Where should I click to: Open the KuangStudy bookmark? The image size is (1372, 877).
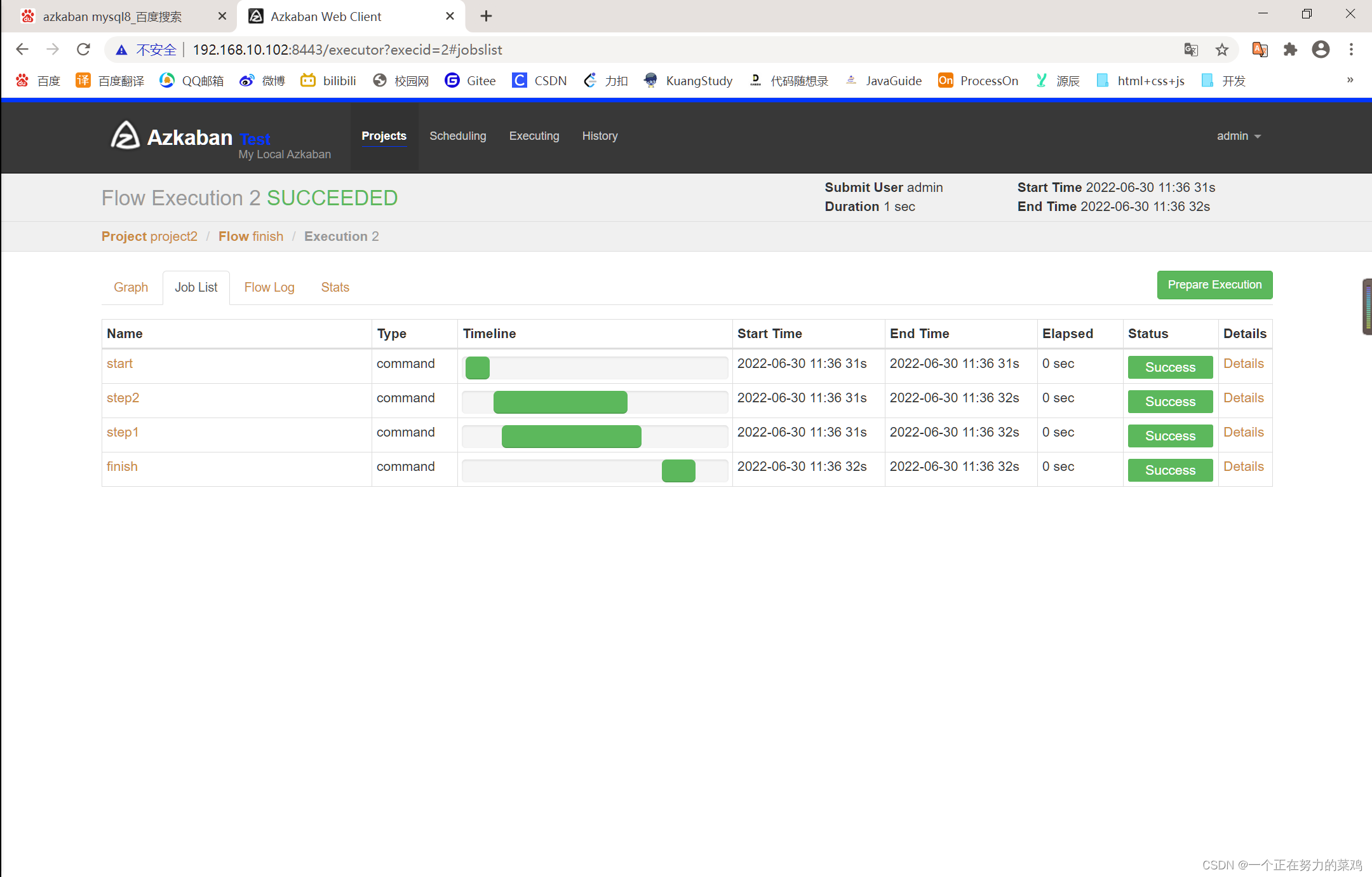[x=688, y=81]
